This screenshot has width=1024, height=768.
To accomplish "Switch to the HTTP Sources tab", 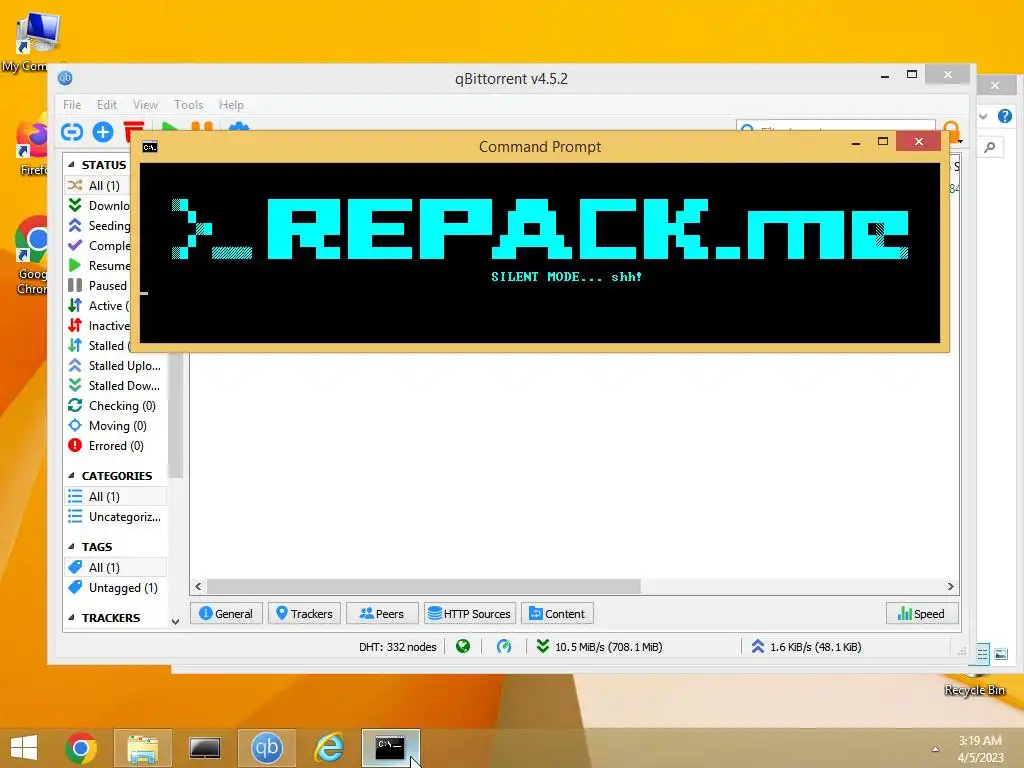I will click(x=470, y=613).
